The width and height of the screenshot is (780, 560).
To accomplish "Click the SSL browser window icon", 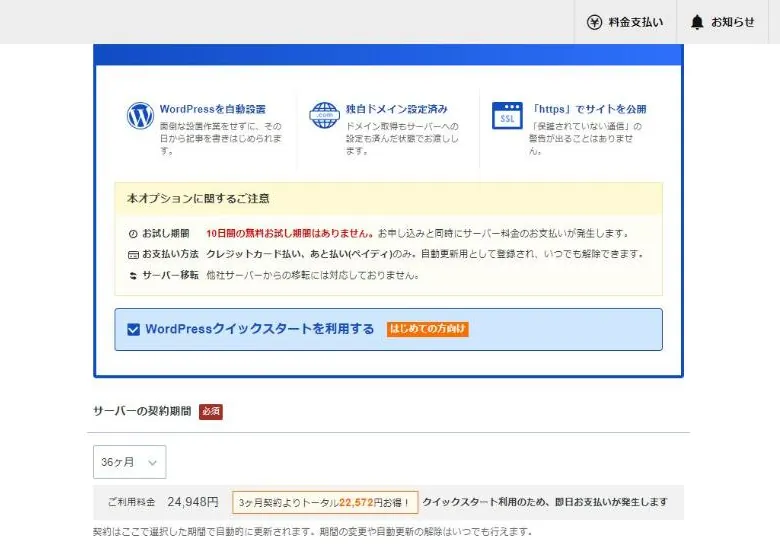I will coord(507,115).
